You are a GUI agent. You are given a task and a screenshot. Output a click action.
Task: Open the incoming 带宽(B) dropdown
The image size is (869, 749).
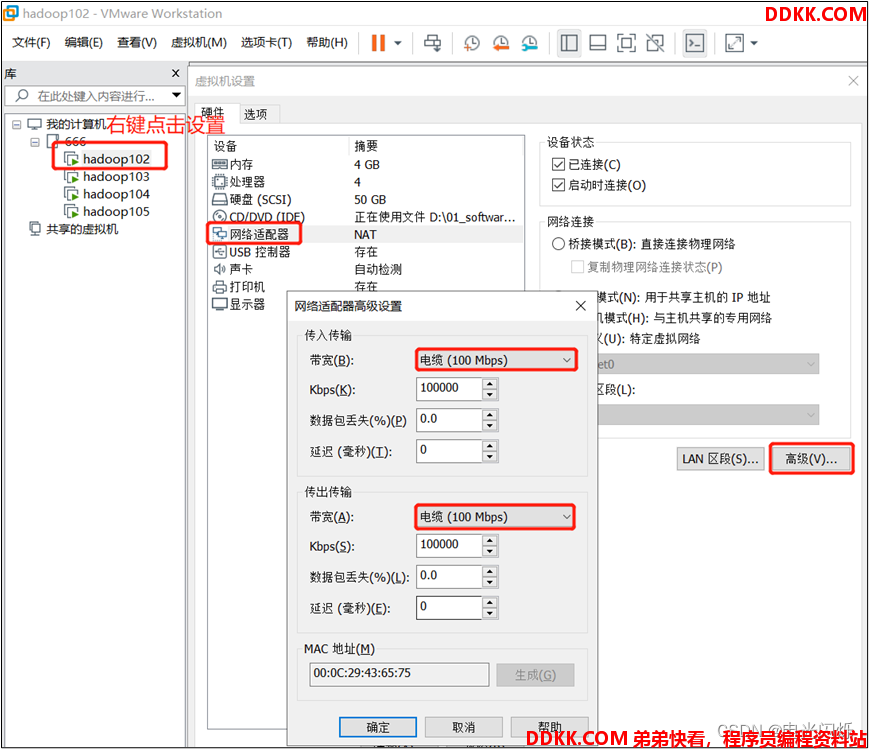click(495, 360)
